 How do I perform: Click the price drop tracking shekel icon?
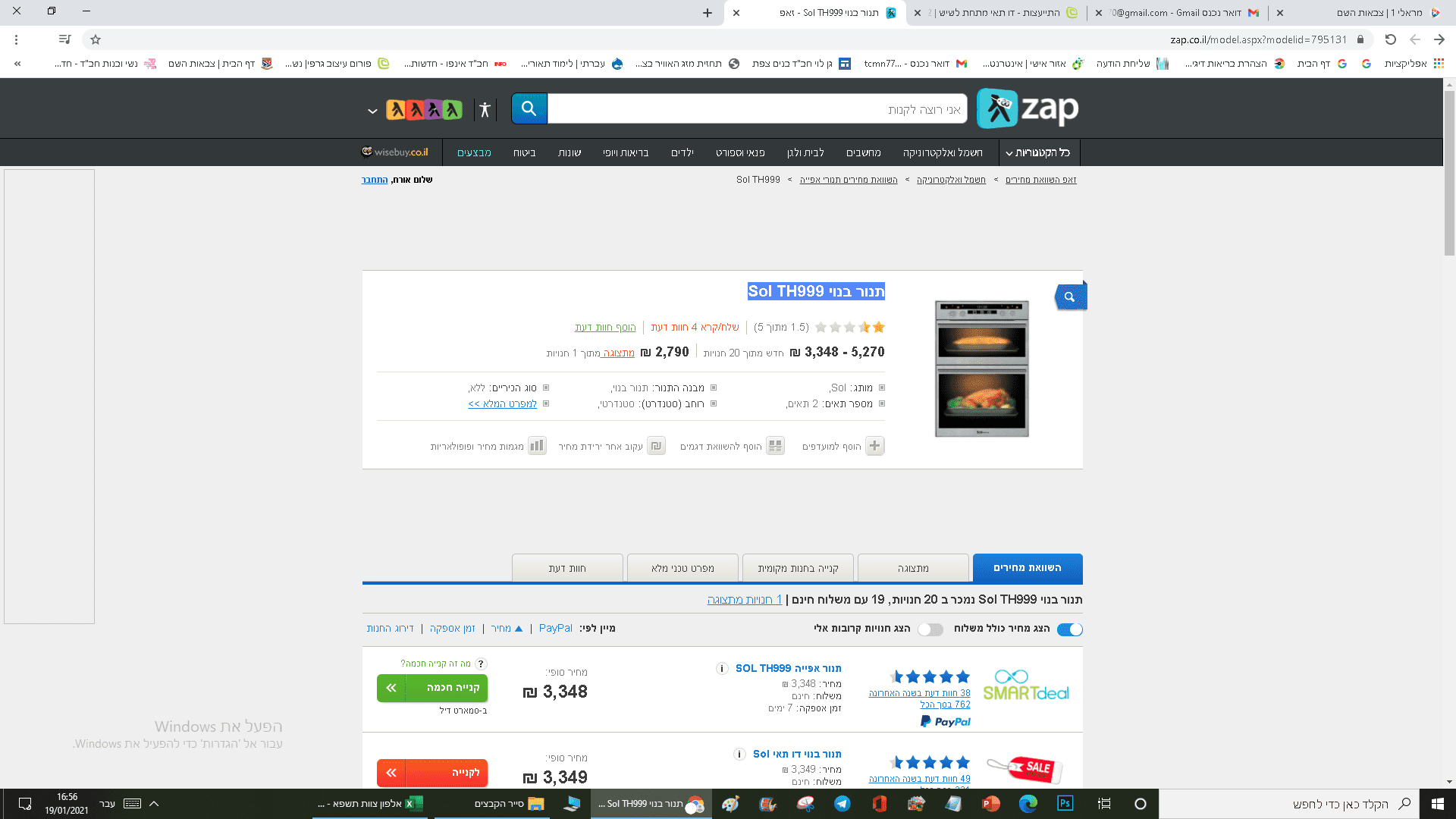(657, 446)
